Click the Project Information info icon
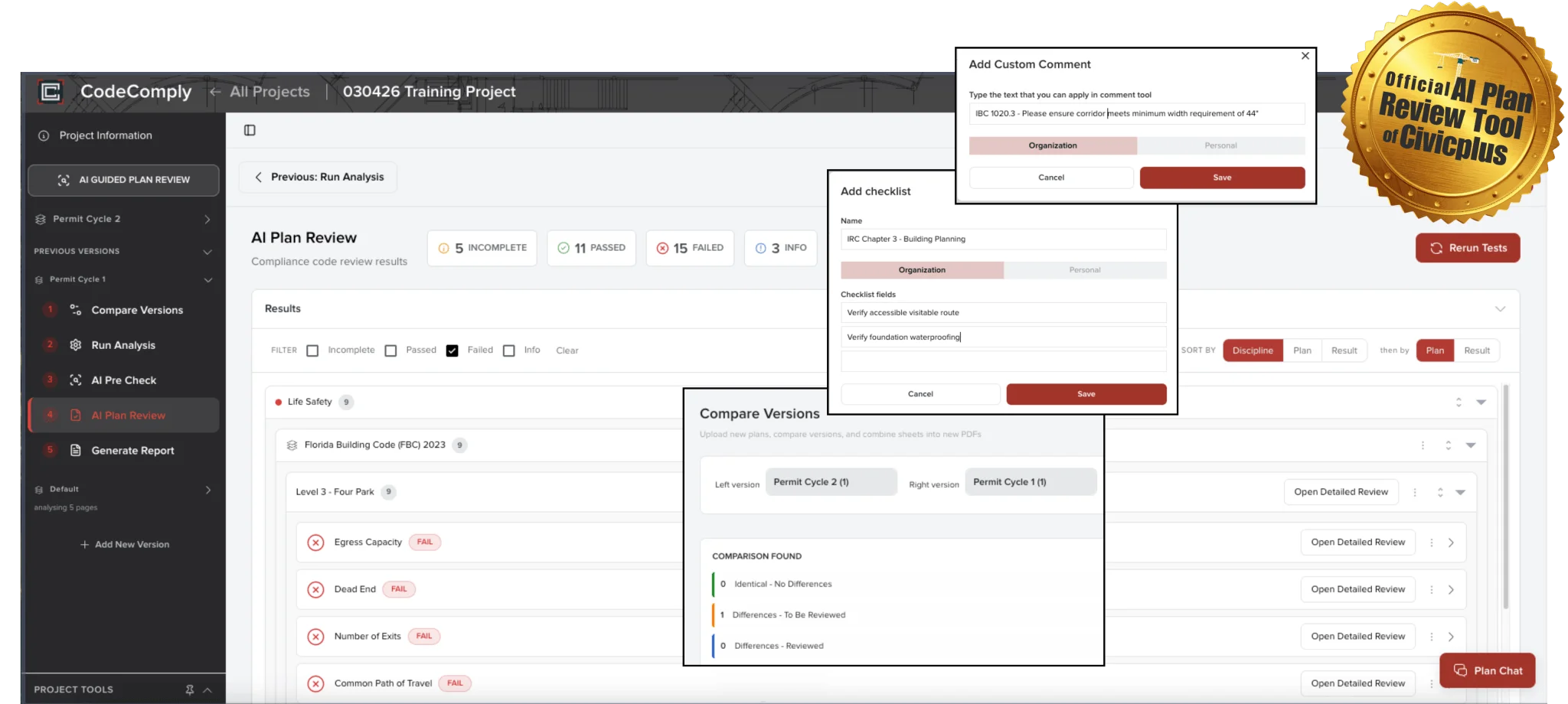The width and height of the screenshot is (1568, 704). coord(44,135)
